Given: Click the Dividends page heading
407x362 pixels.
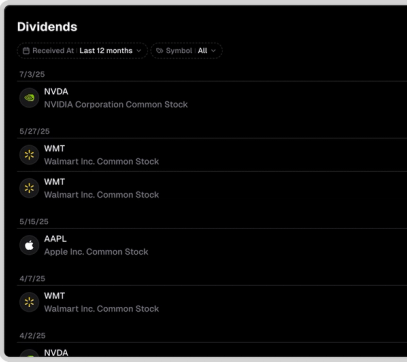Looking at the screenshot, I should point(47,27).
